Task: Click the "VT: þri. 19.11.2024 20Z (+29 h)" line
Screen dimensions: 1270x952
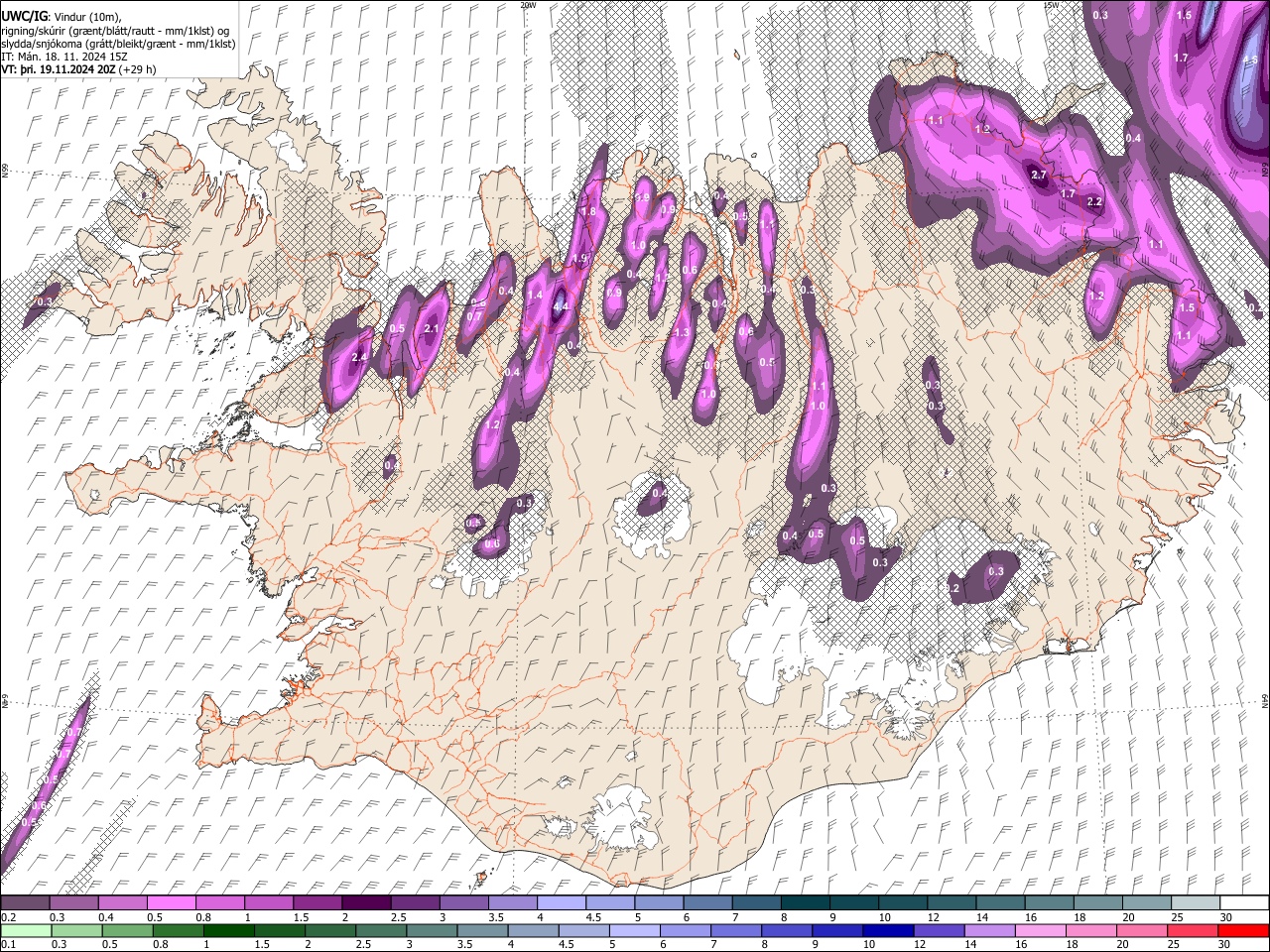Action: coord(78,70)
